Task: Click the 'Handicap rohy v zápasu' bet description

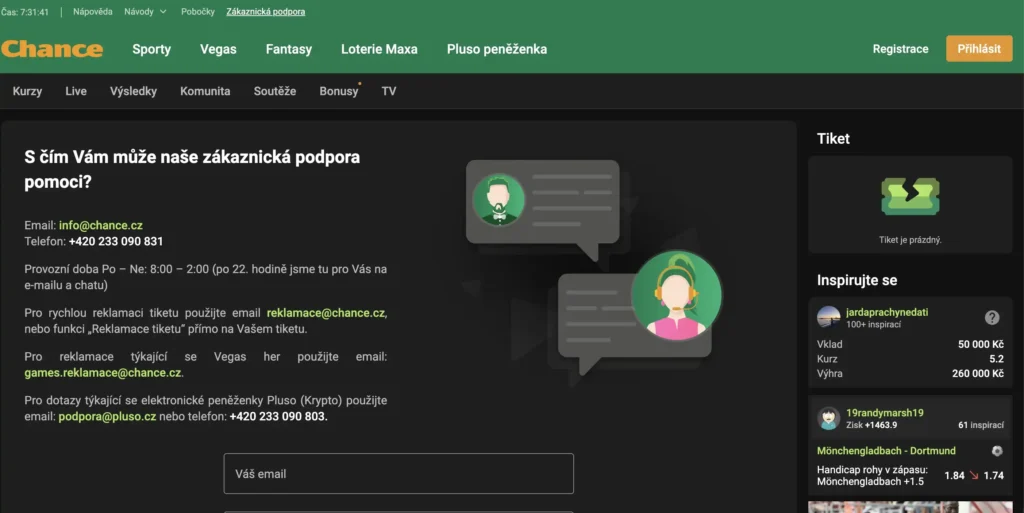Action: 872,476
